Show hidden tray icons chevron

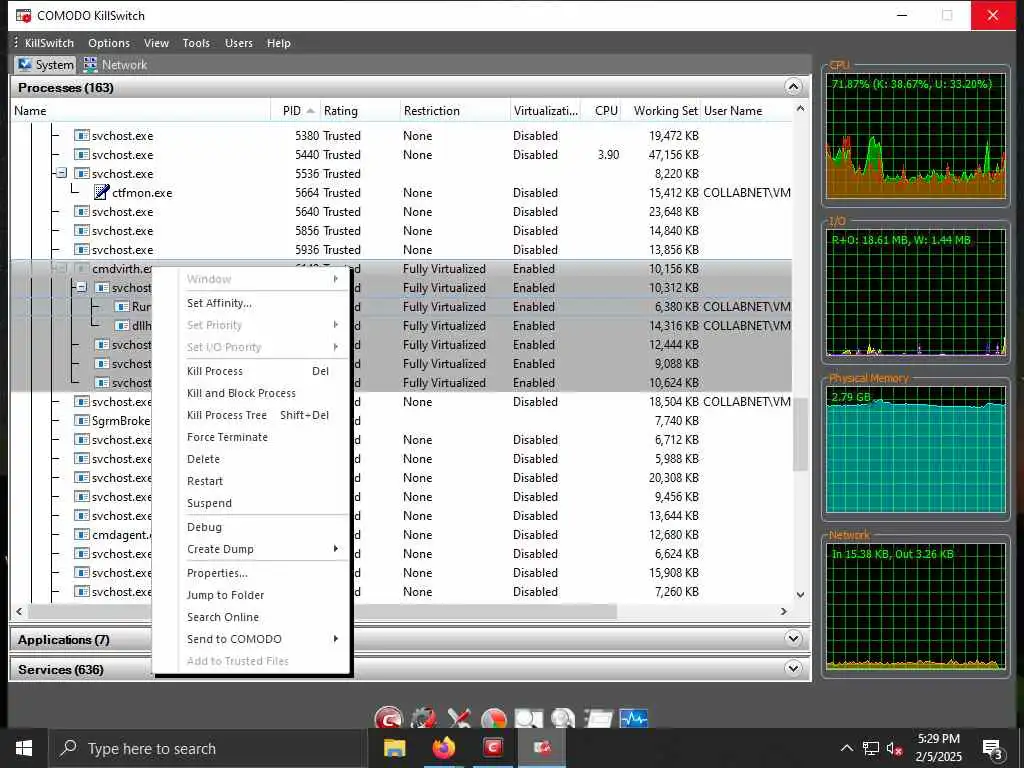tap(847, 748)
